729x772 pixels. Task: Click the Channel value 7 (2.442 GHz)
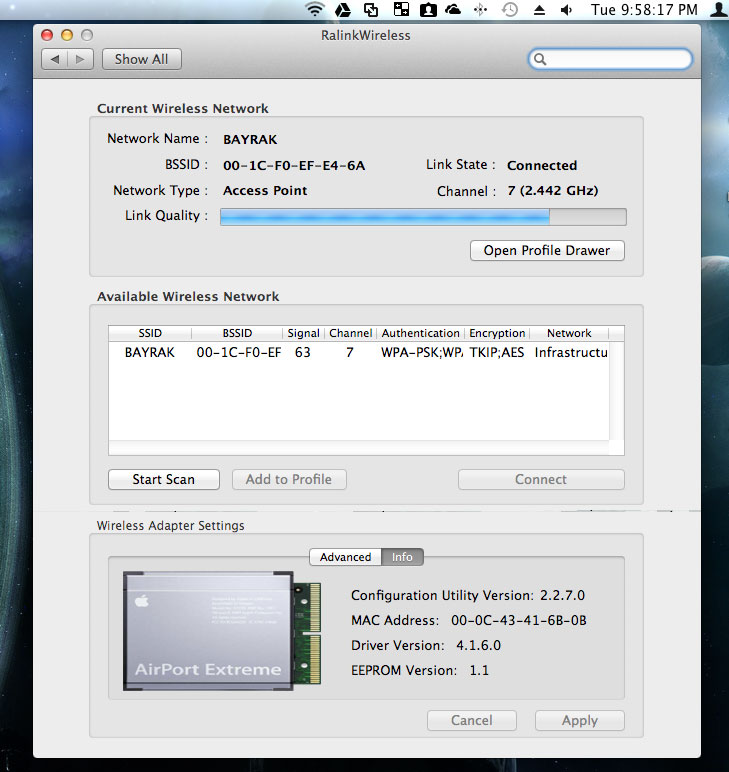553,191
